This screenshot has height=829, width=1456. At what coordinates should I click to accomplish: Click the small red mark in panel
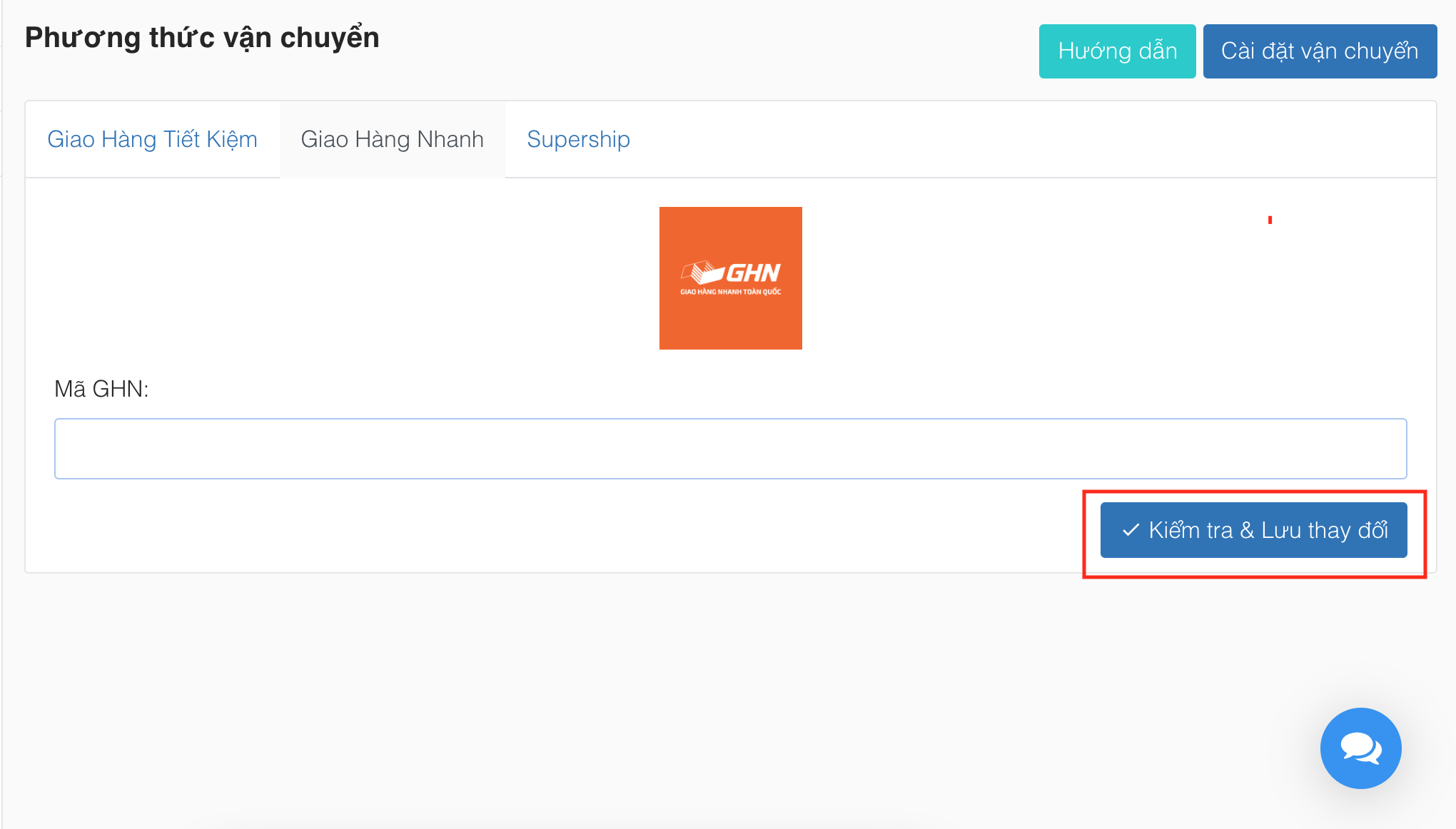1270,220
